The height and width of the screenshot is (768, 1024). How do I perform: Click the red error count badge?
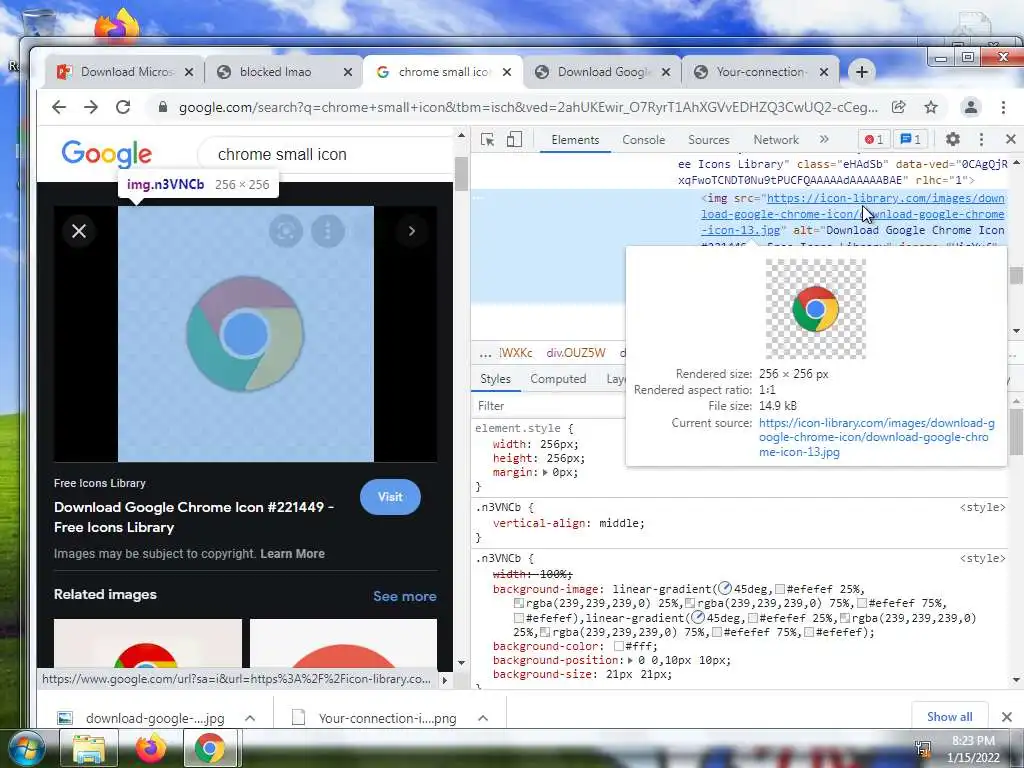tap(874, 139)
